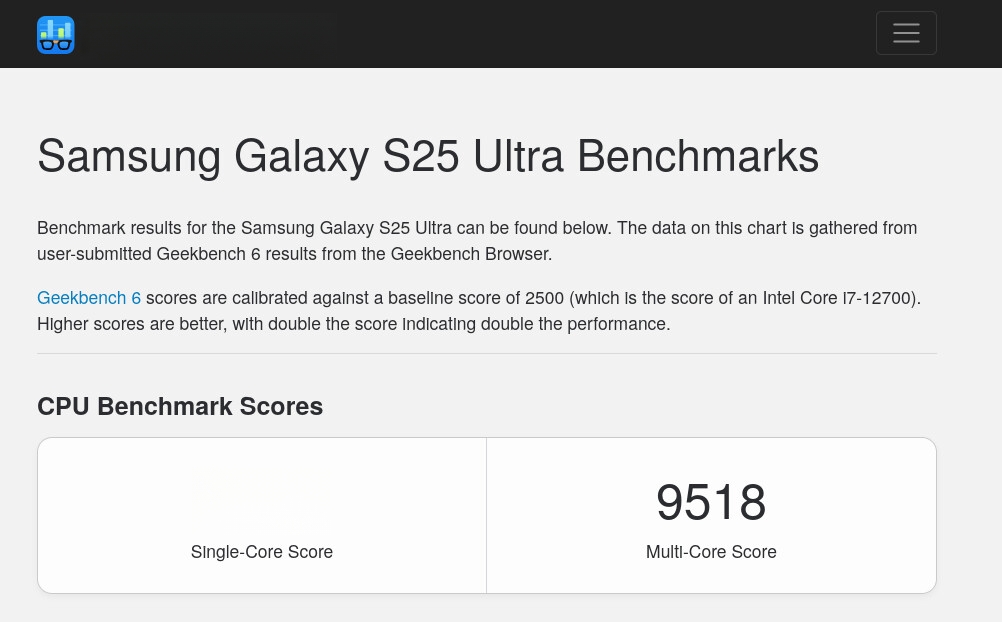The image size is (1002, 622).
Task: Click the divider between the score cards
Action: (x=486, y=515)
